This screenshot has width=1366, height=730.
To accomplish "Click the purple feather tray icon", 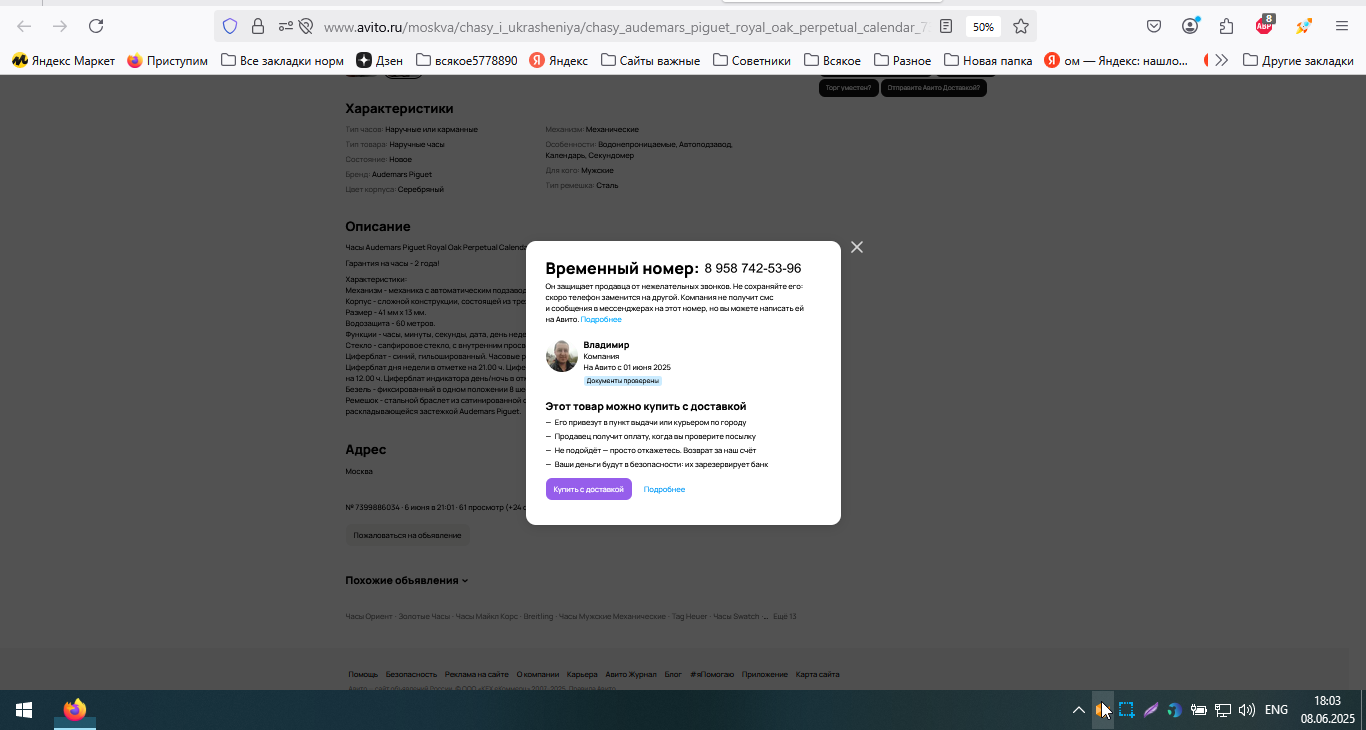I will tap(1151, 710).
